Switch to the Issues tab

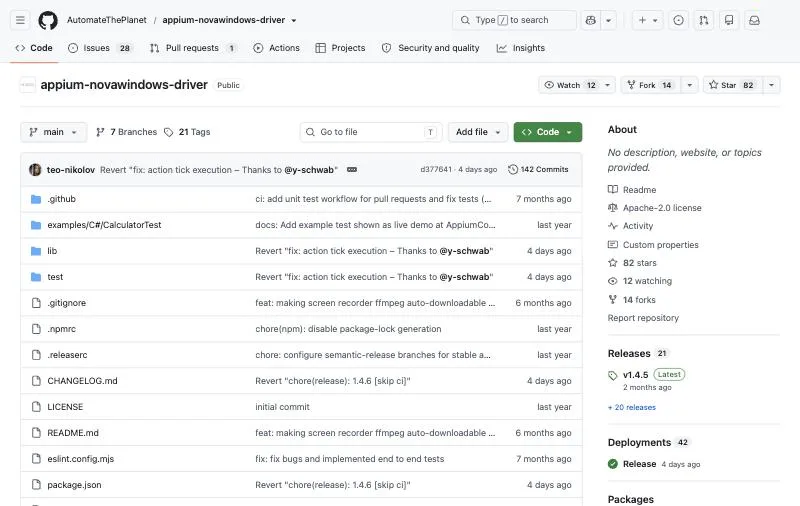101,48
